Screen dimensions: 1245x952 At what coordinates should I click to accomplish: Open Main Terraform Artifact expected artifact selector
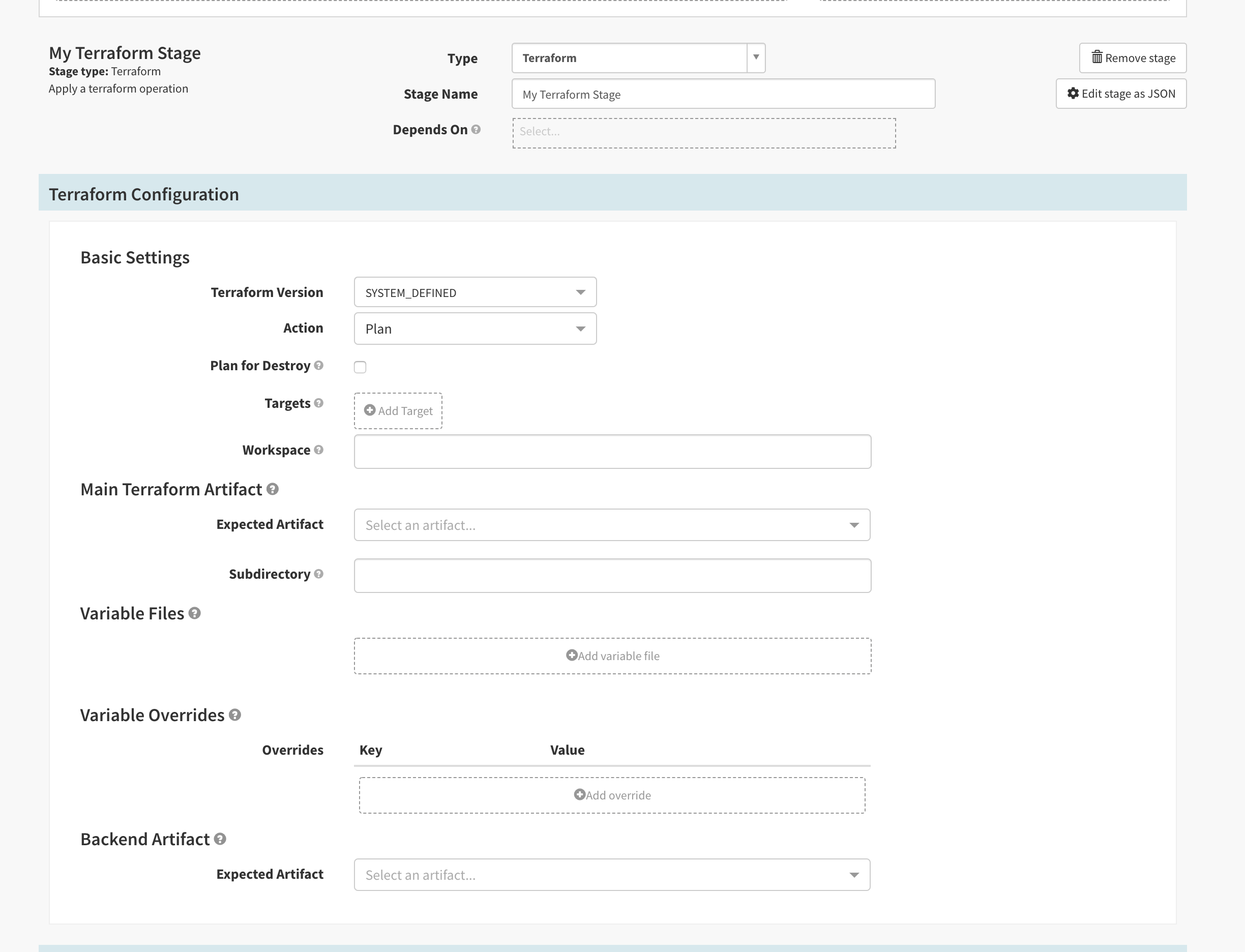612,525
